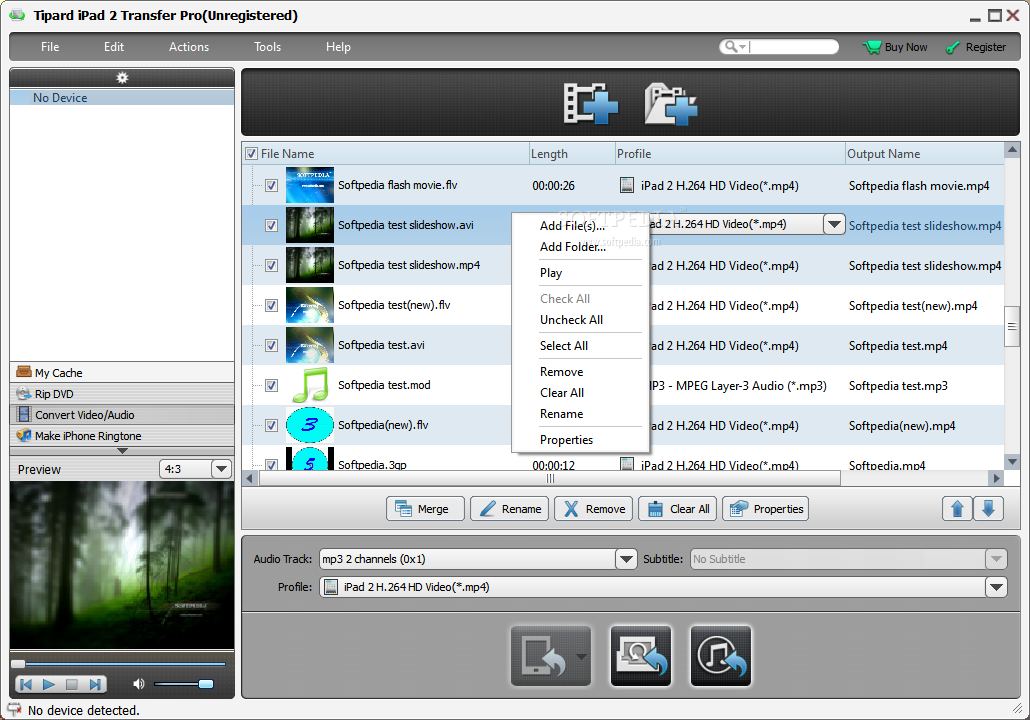Open the Tools menu
The image size is (1030, 720).
(267, 47)
